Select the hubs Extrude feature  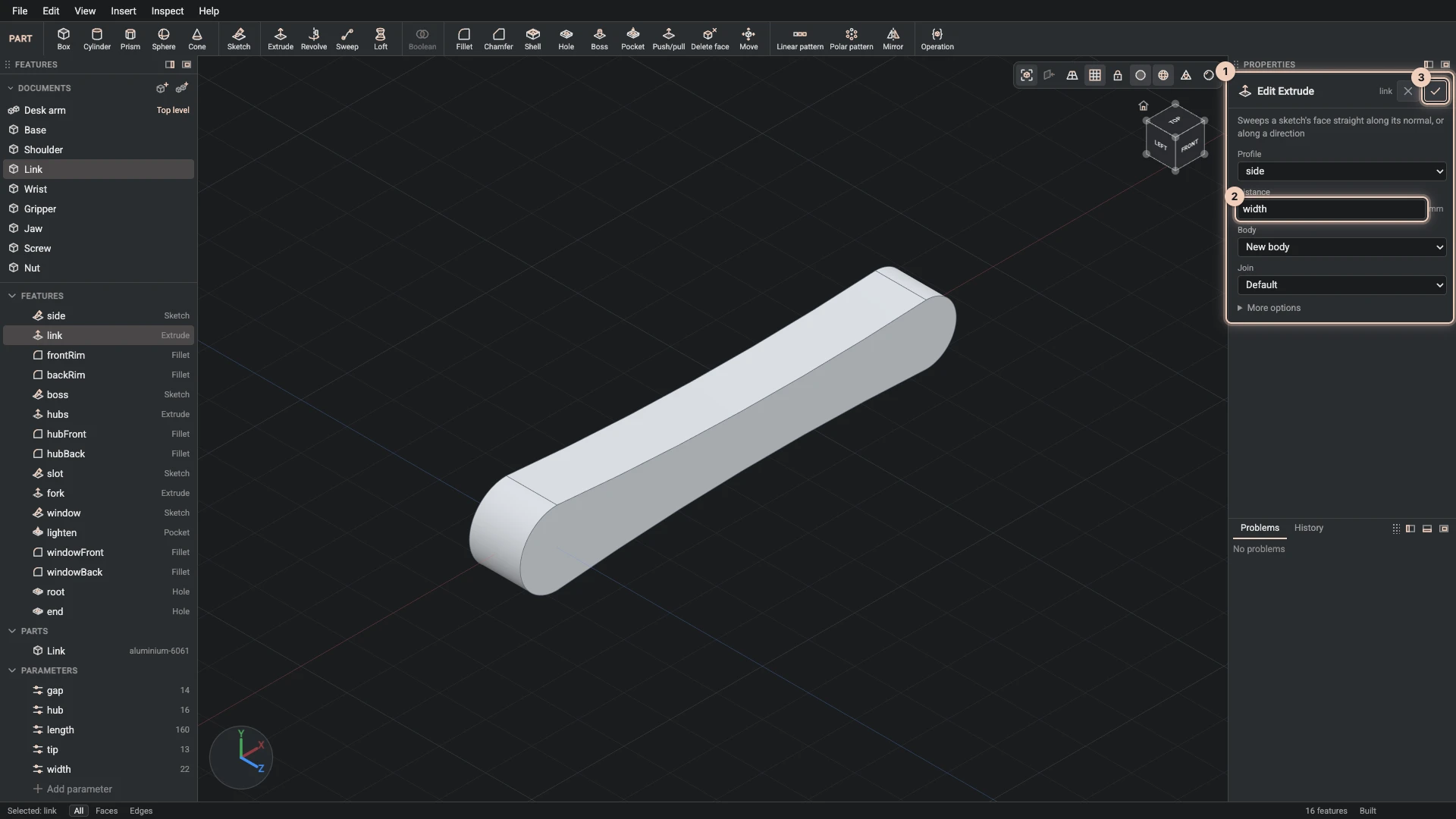(x=99, y=414)
